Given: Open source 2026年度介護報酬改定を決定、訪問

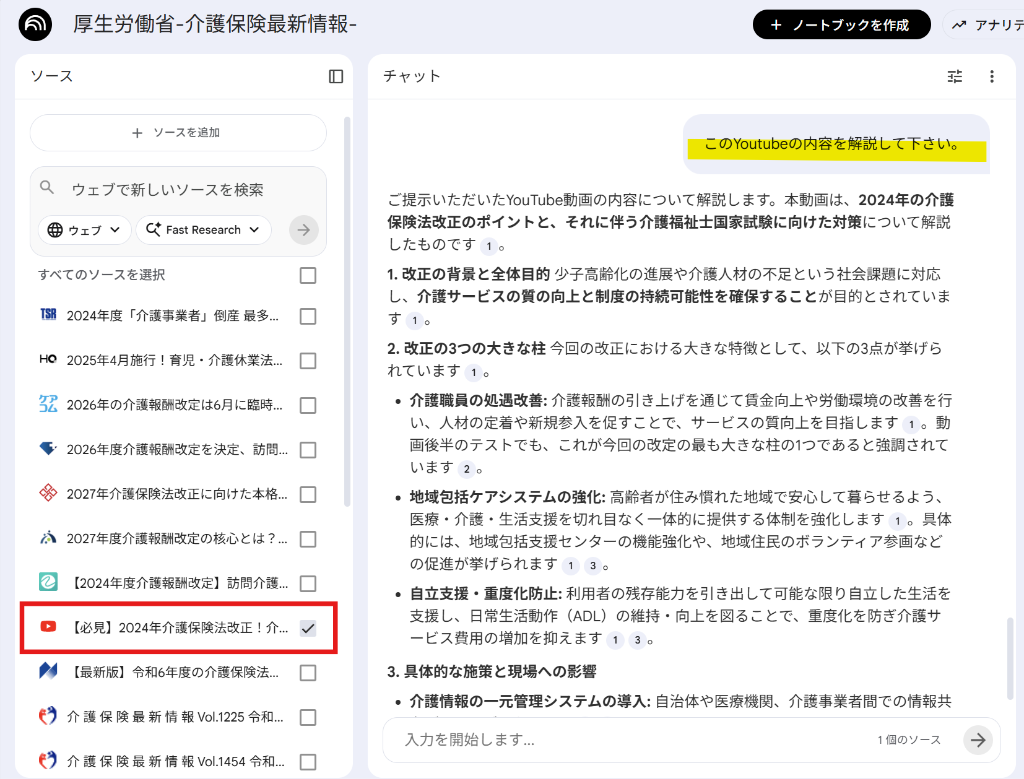Looking at the screenshot, I should click(x=177, y=450).
